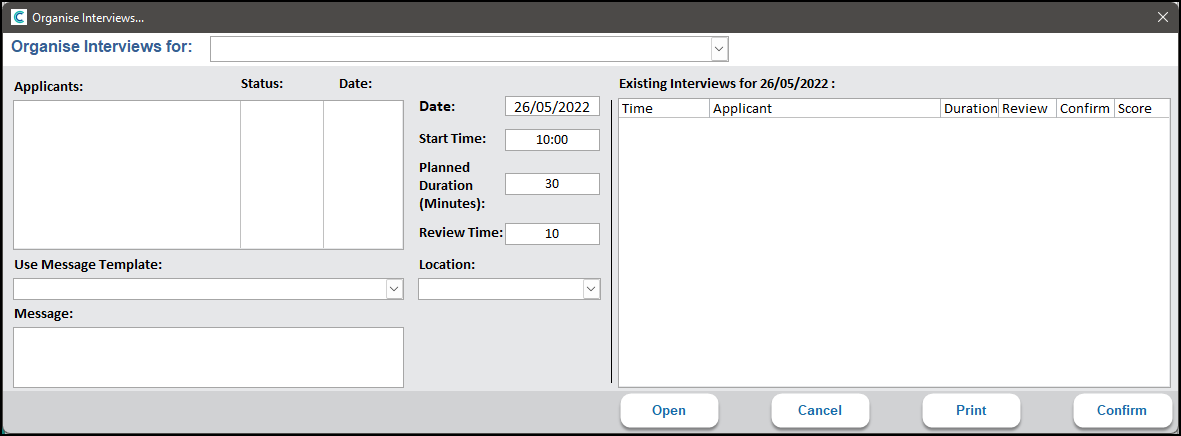Expand the Organise Interviews for dropdown

(x=718, y=49)
